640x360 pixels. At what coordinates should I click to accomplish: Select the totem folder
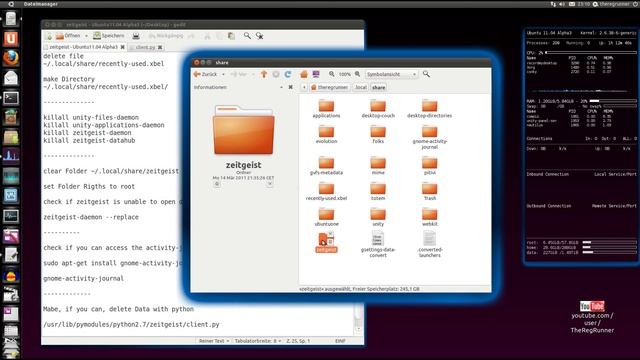(378, 191)
